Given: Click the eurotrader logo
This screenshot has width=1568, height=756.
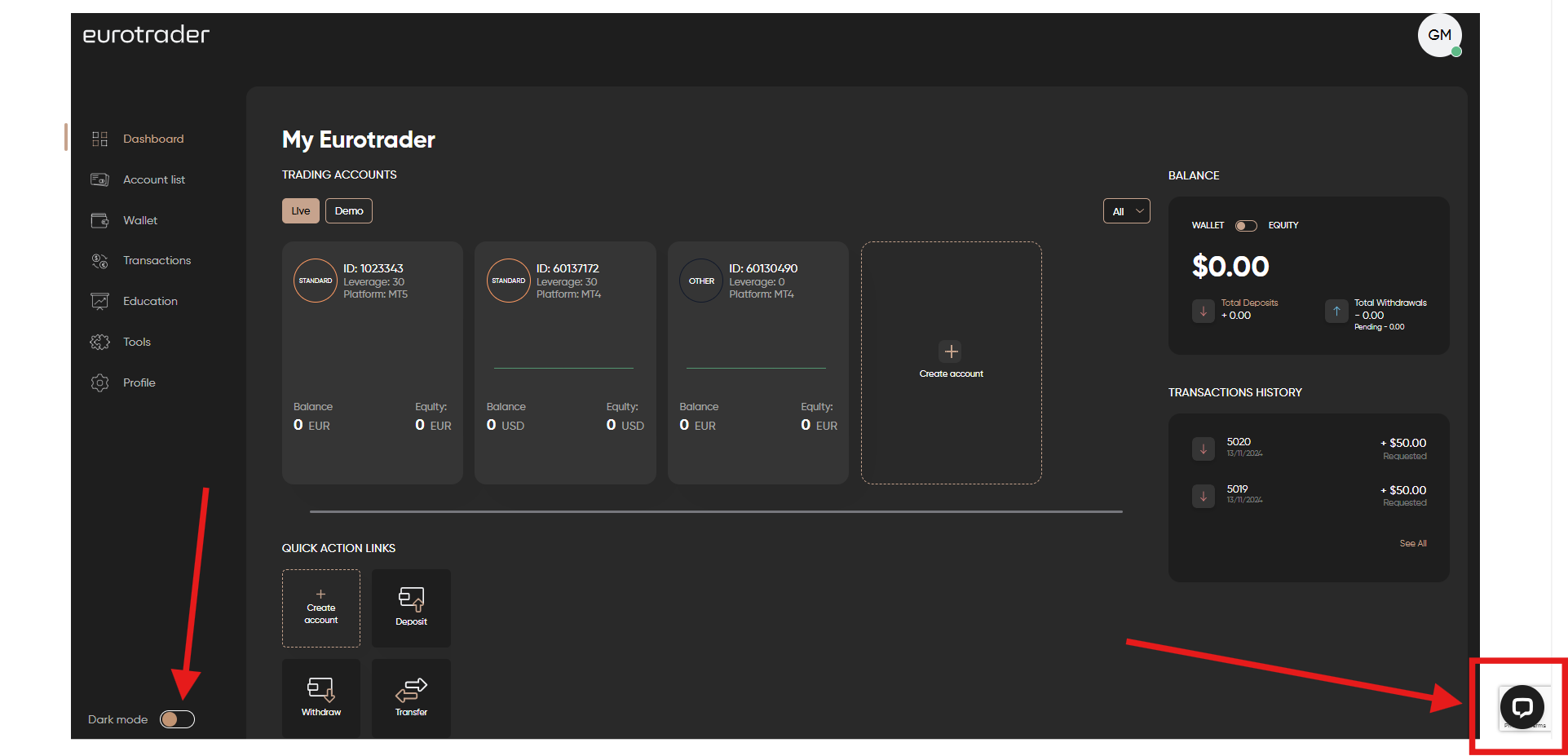Looking at the screenshot, I should [x=146, y=34].
